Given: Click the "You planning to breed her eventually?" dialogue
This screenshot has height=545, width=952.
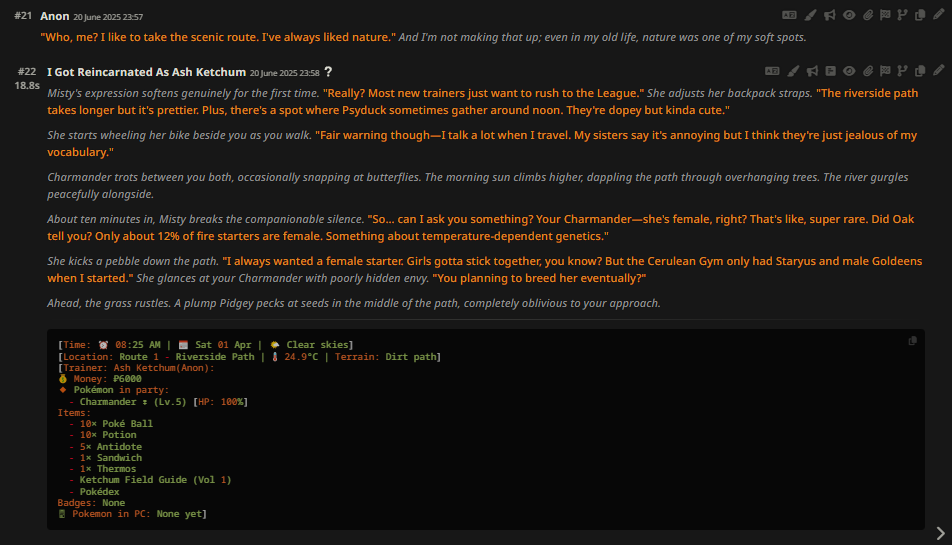Looking at the screenshot, I should (539, 278).
